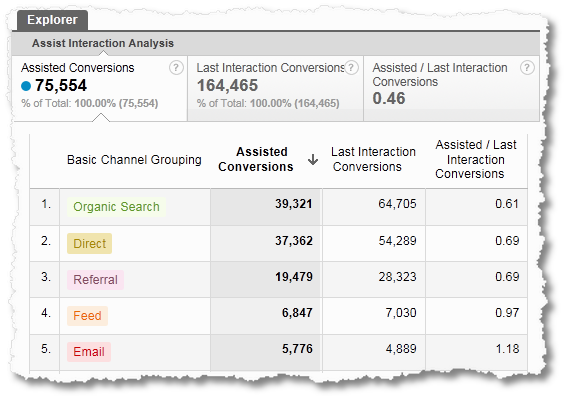Open the Referral channel link
Image resolution: width=564 pixels, height=396 pixels.
tap(95, 280)
